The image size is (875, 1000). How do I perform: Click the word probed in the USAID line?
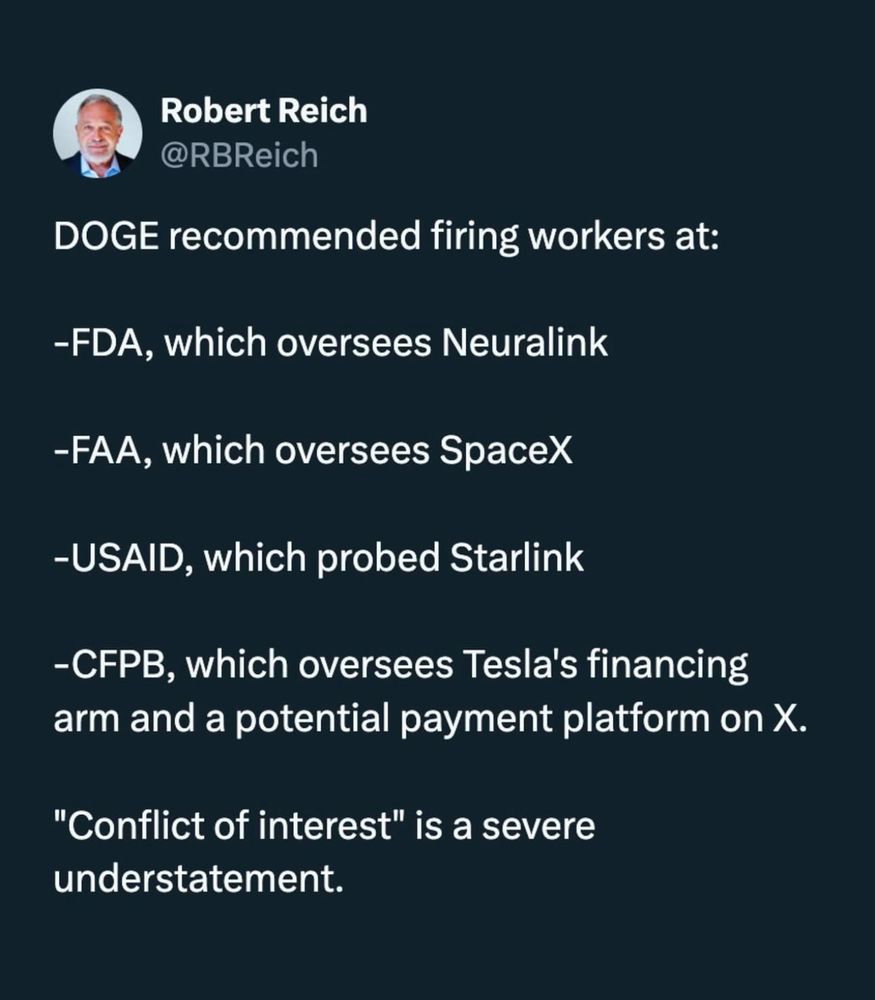[378, 558]
